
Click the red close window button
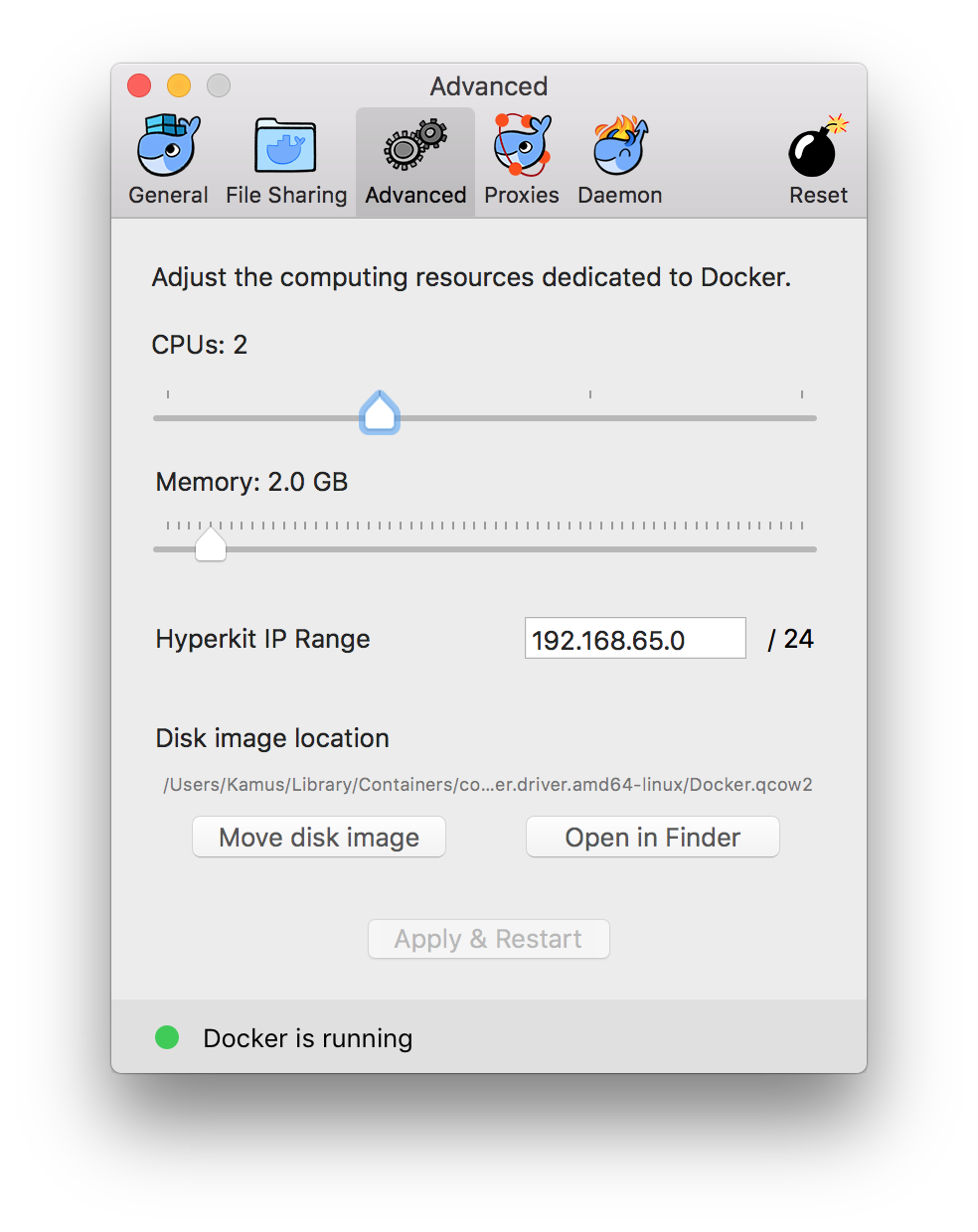(x=139, y=86)
